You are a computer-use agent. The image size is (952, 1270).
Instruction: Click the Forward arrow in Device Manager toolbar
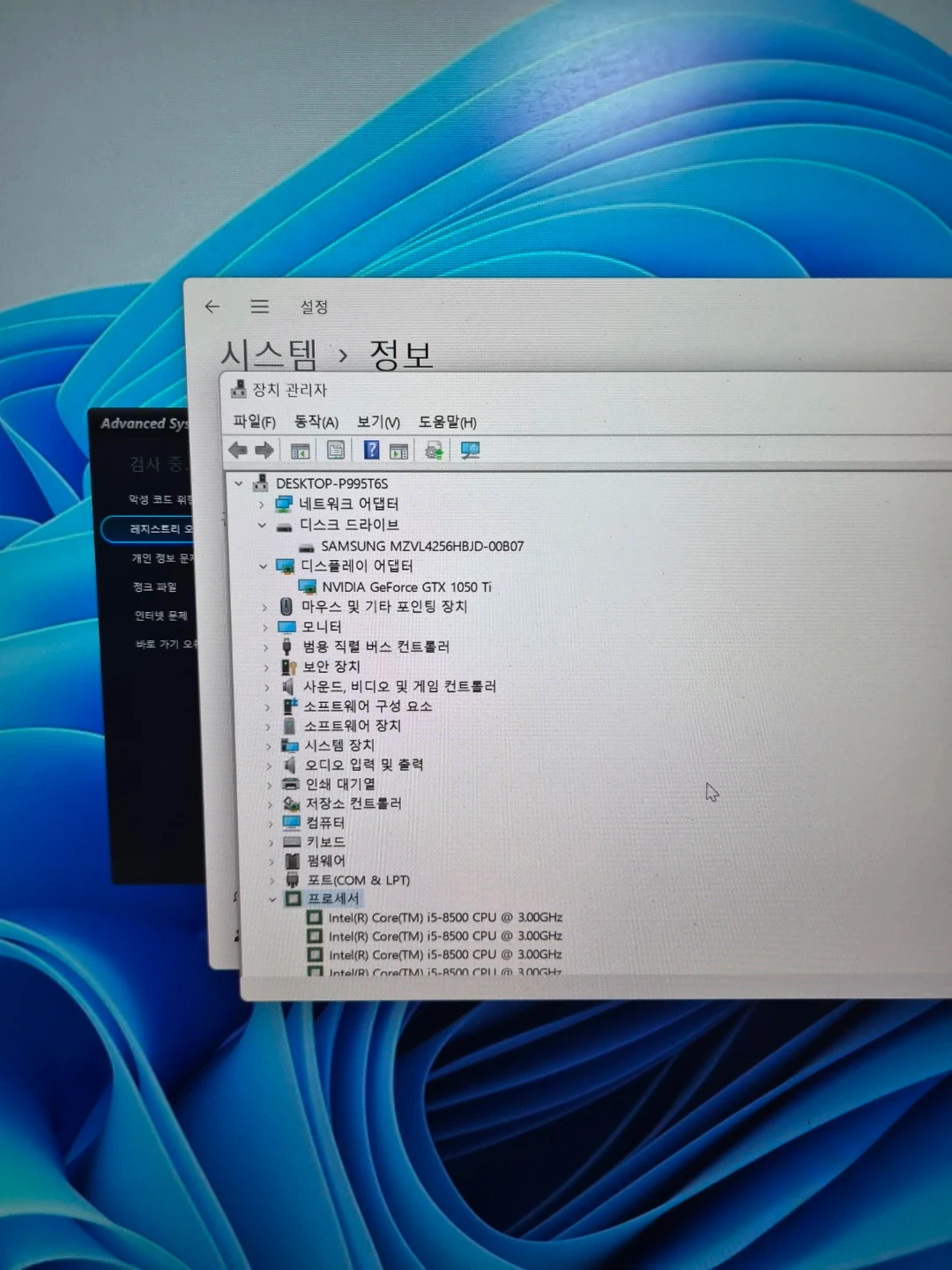coord(264,450)
